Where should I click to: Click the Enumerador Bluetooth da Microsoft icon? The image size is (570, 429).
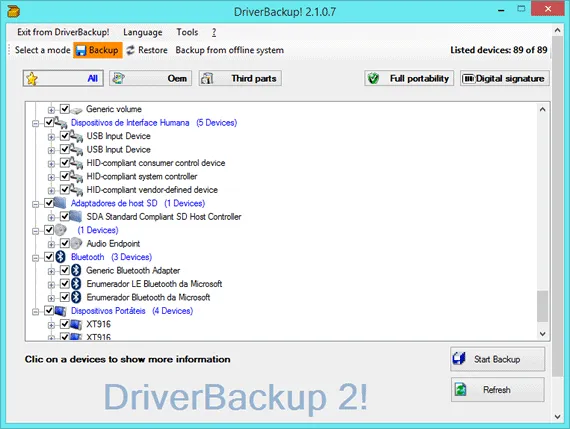[76, 297]
